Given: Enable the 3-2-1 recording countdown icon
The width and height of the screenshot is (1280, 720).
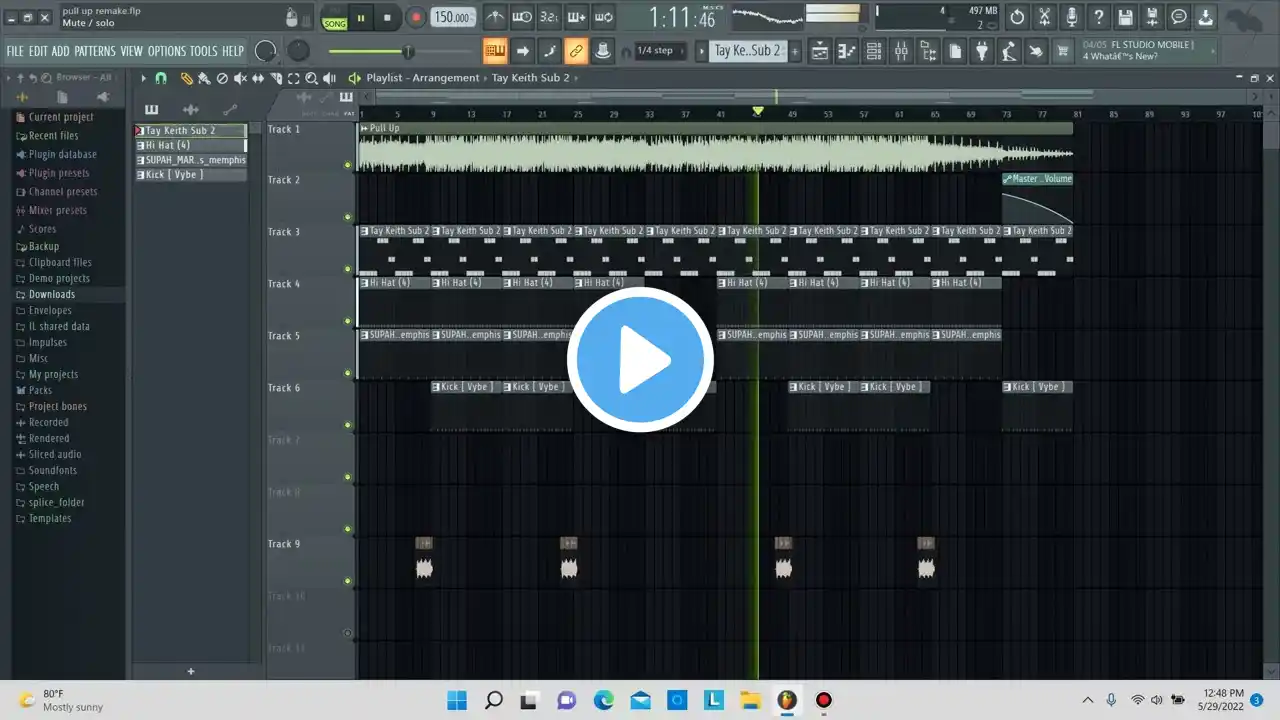Looking at the screenshot, I should [x=549, y=17].
